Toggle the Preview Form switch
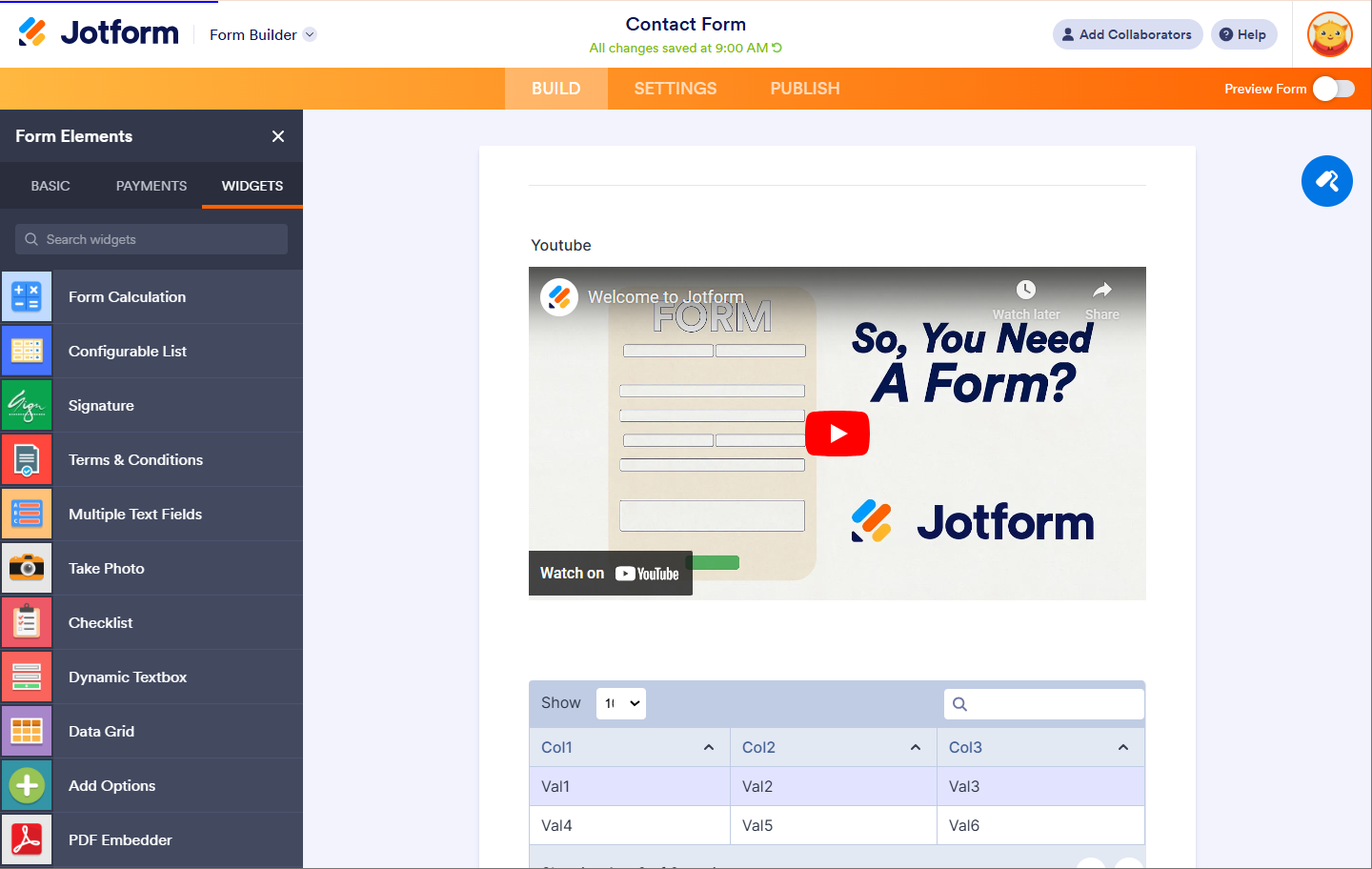This screenshot has width=1372, height=869. [x=1334, y=89]
